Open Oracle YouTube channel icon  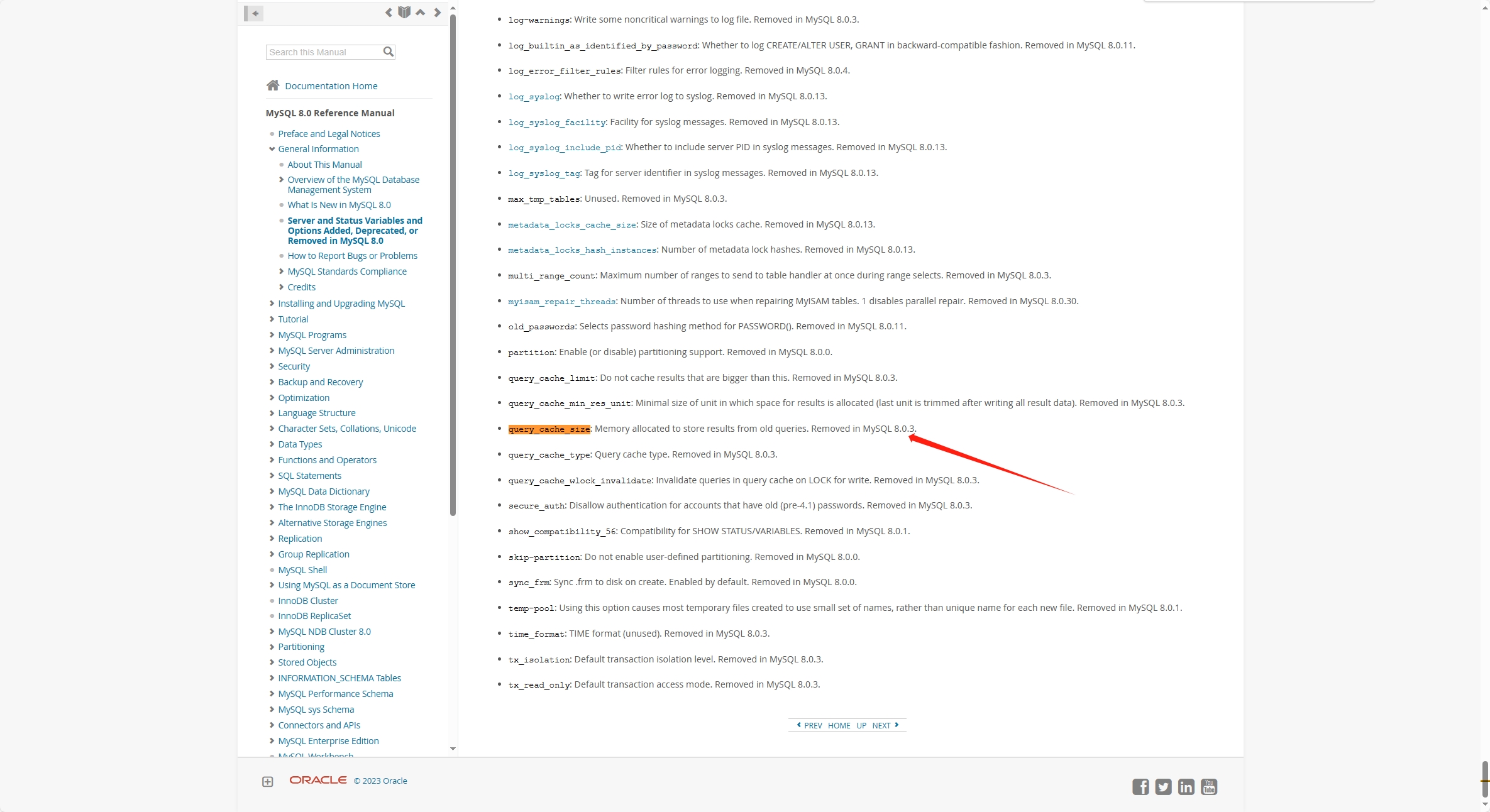(1208, 787)
